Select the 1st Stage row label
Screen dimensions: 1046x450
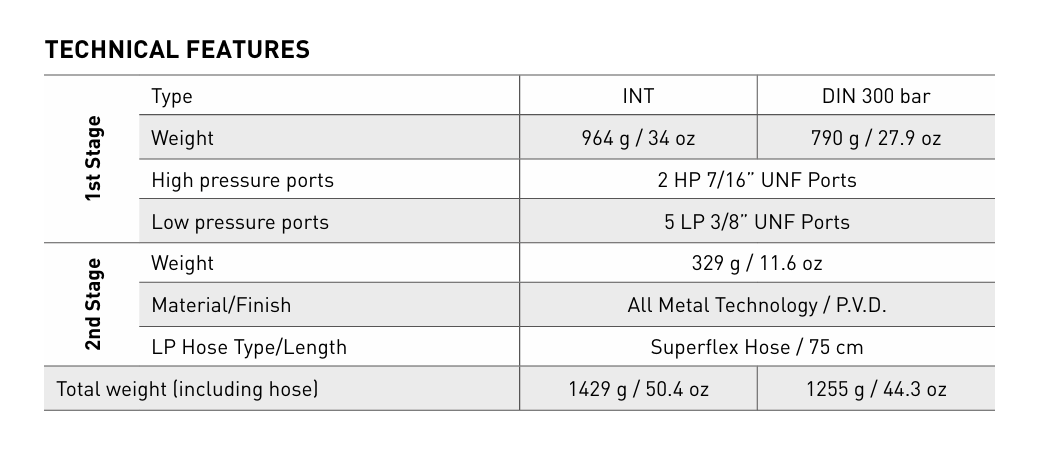93,159
